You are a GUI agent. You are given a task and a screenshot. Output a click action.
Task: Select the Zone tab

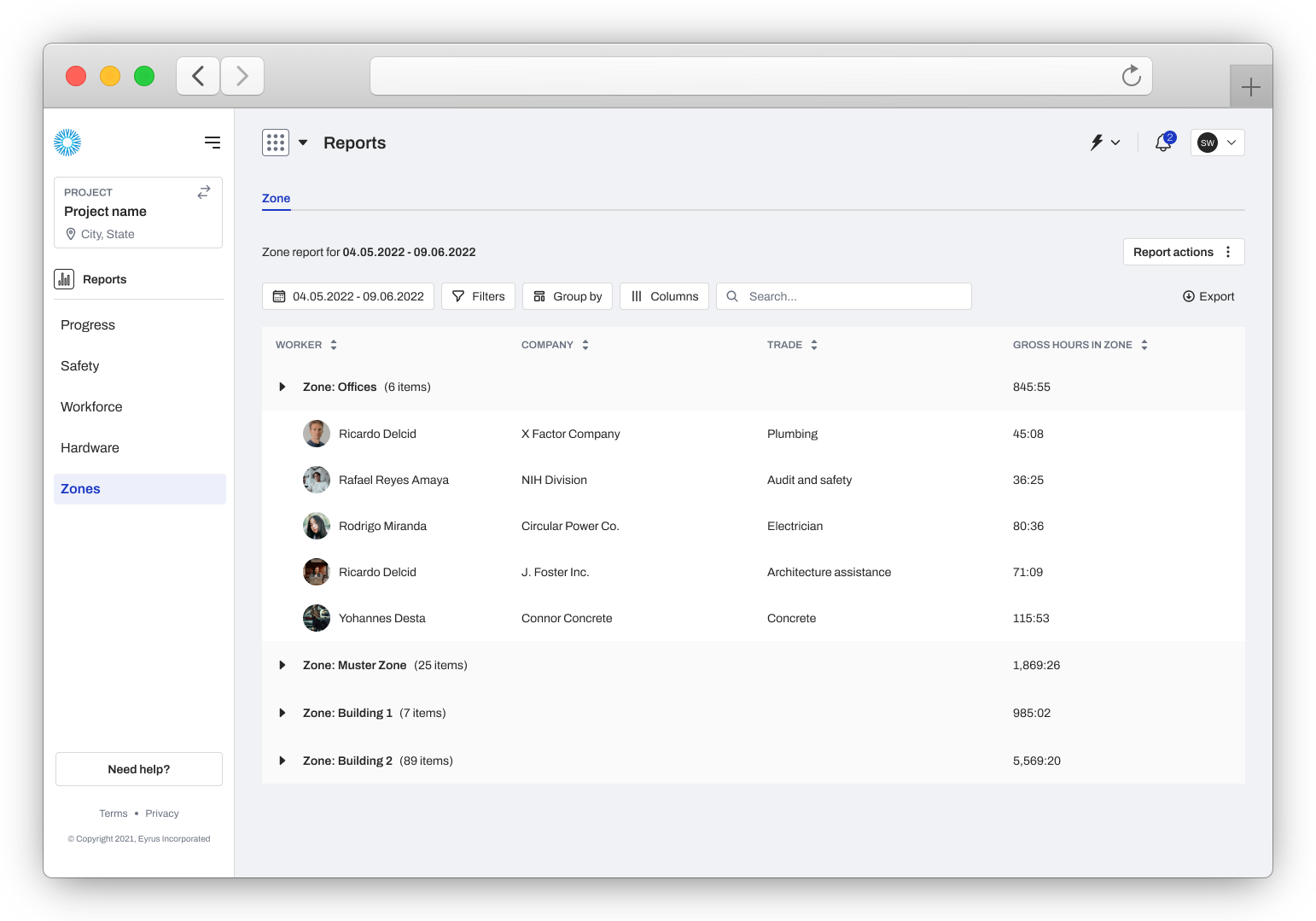click(276, 198)
